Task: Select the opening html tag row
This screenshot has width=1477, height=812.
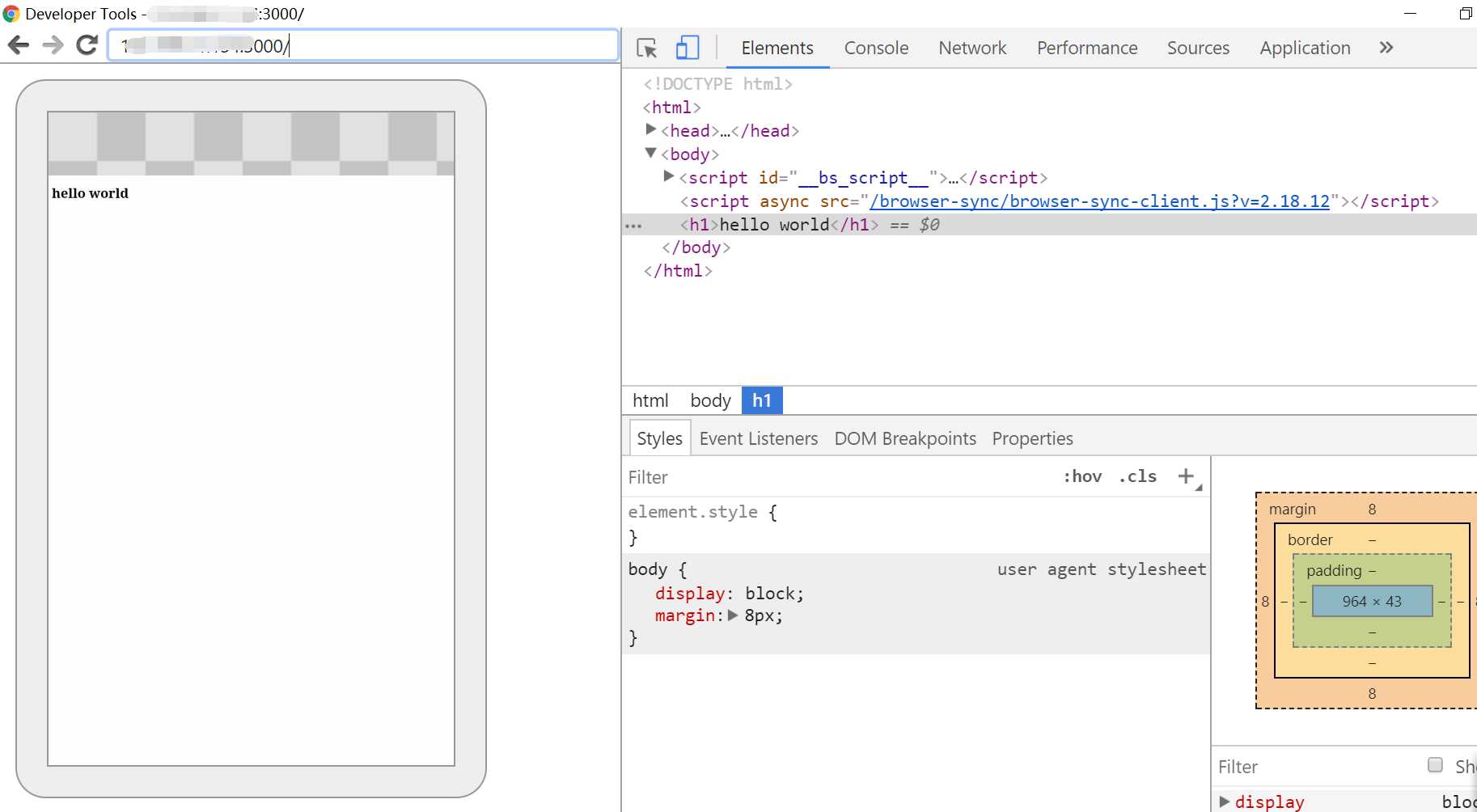Action: pos(671,108)
